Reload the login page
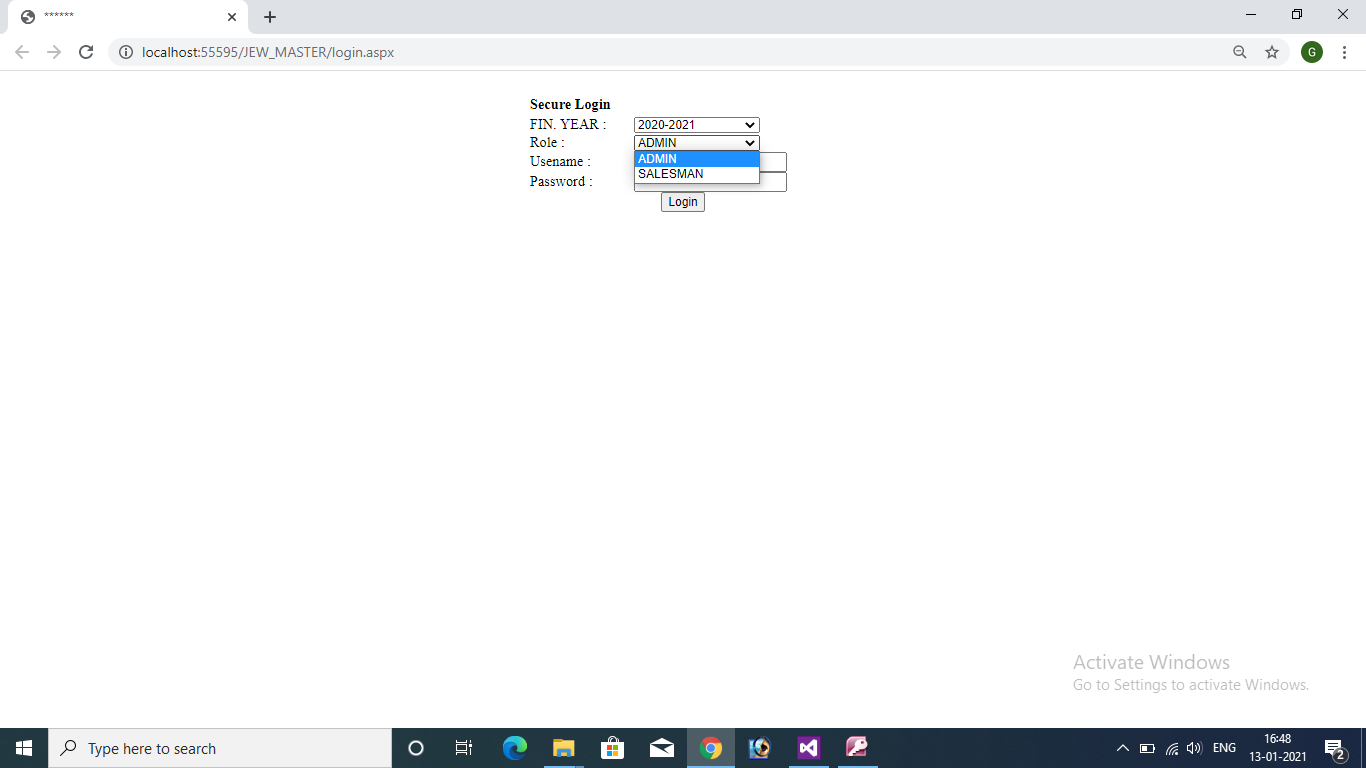The width and height of the screenshot is (1366, 768). [86, 52]
